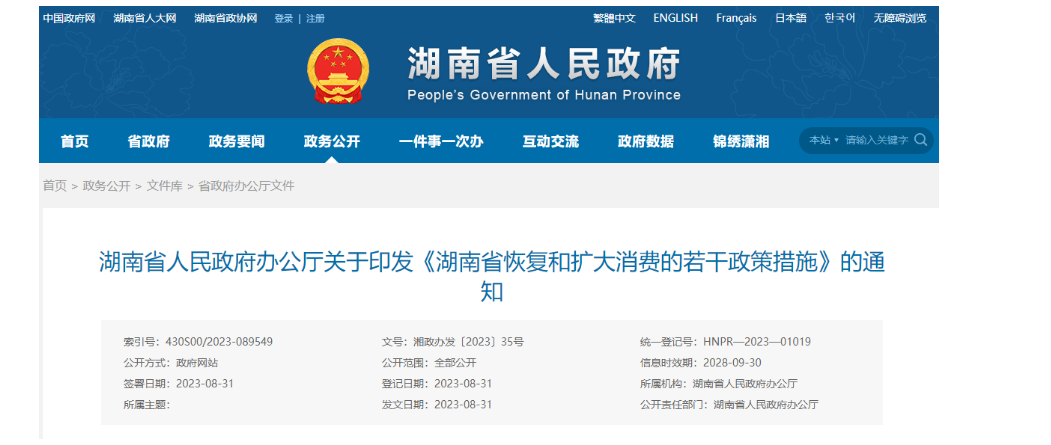Select 一件事一次办 menu item

click(440, 141)
